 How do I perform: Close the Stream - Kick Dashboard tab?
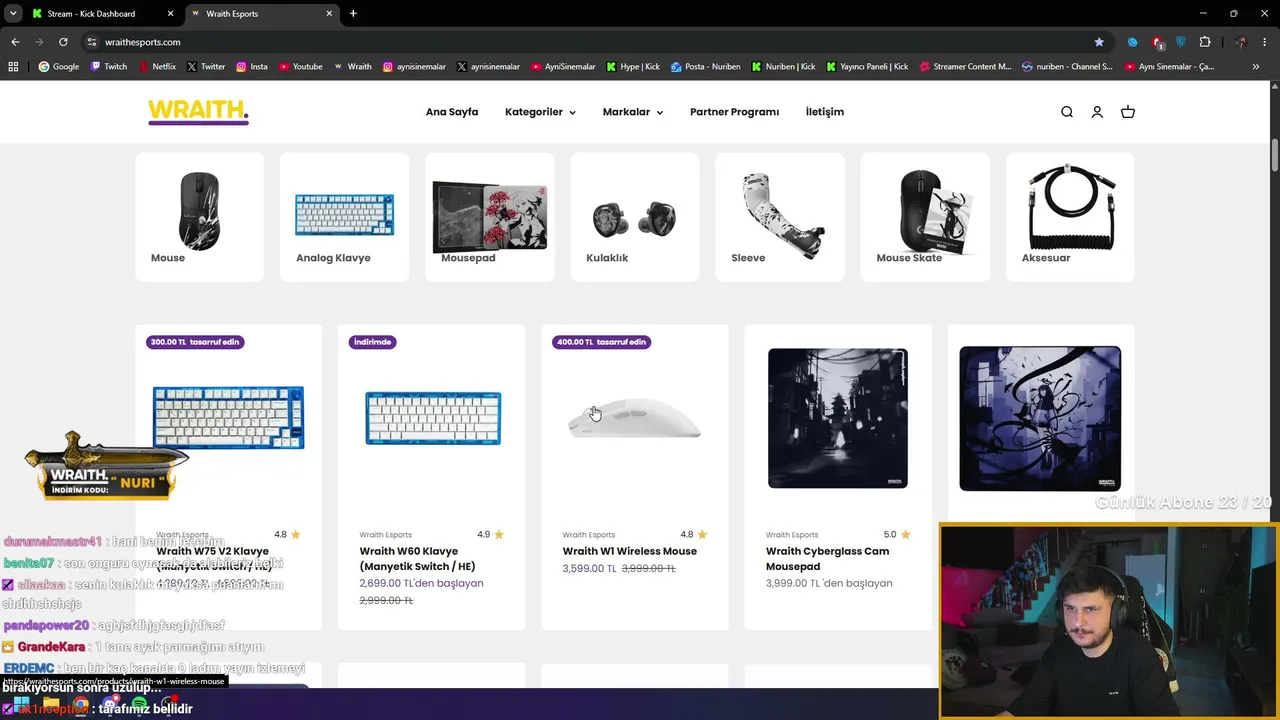pos(170,14)
